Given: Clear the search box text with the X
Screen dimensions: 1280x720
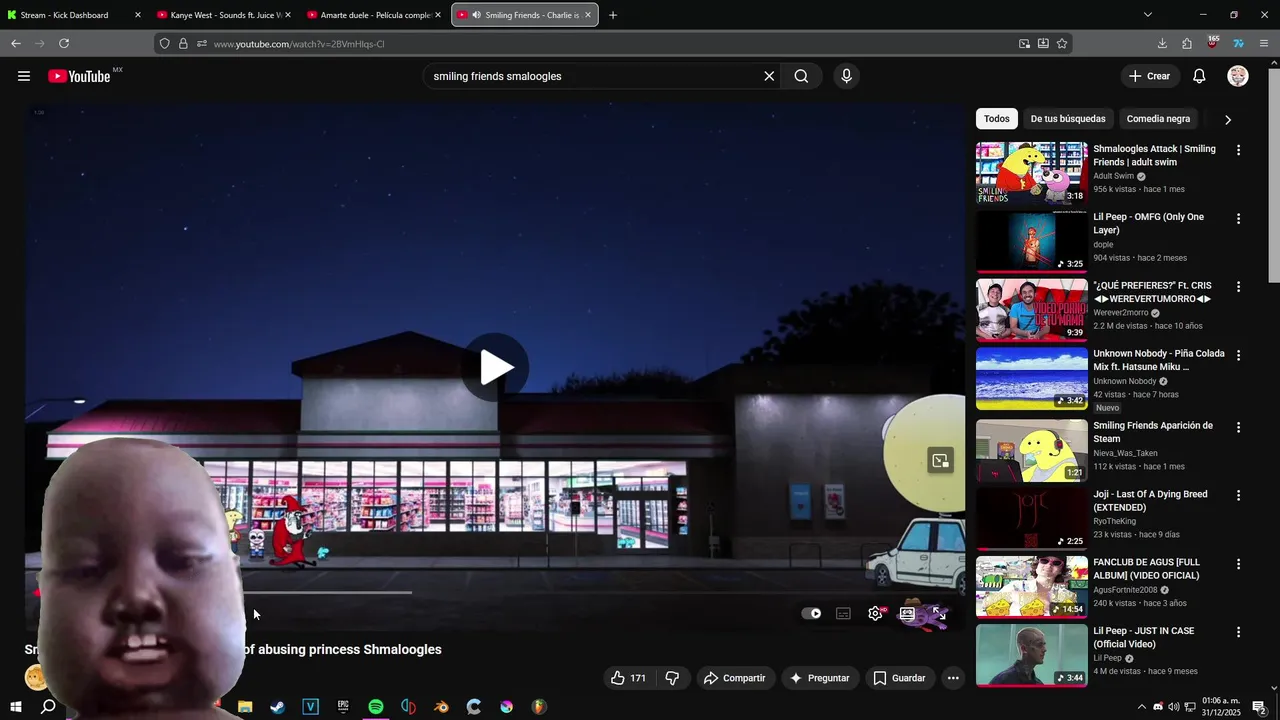Looking at the screenshot, I should point(769,76).
